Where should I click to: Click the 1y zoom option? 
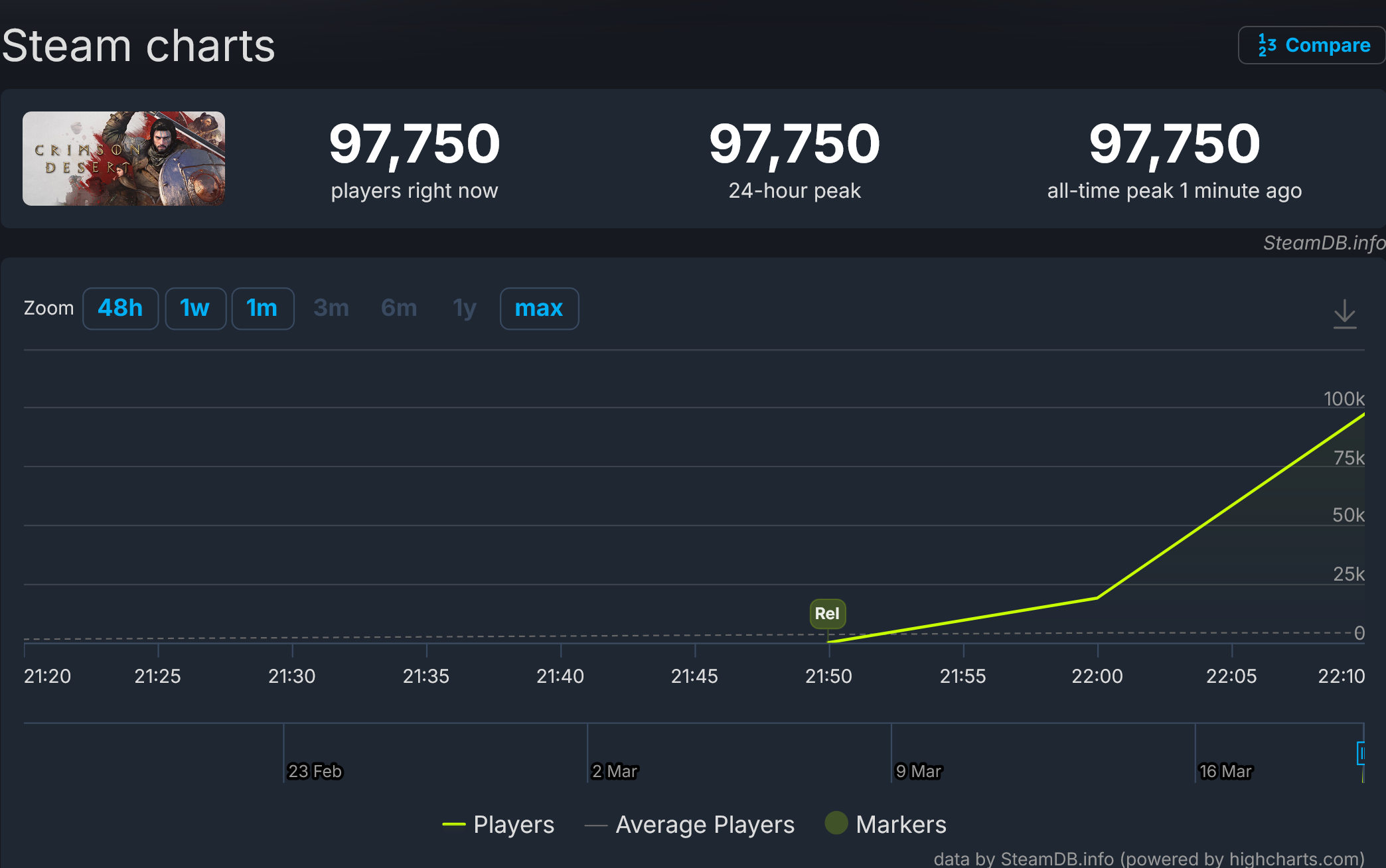(465, 309)
